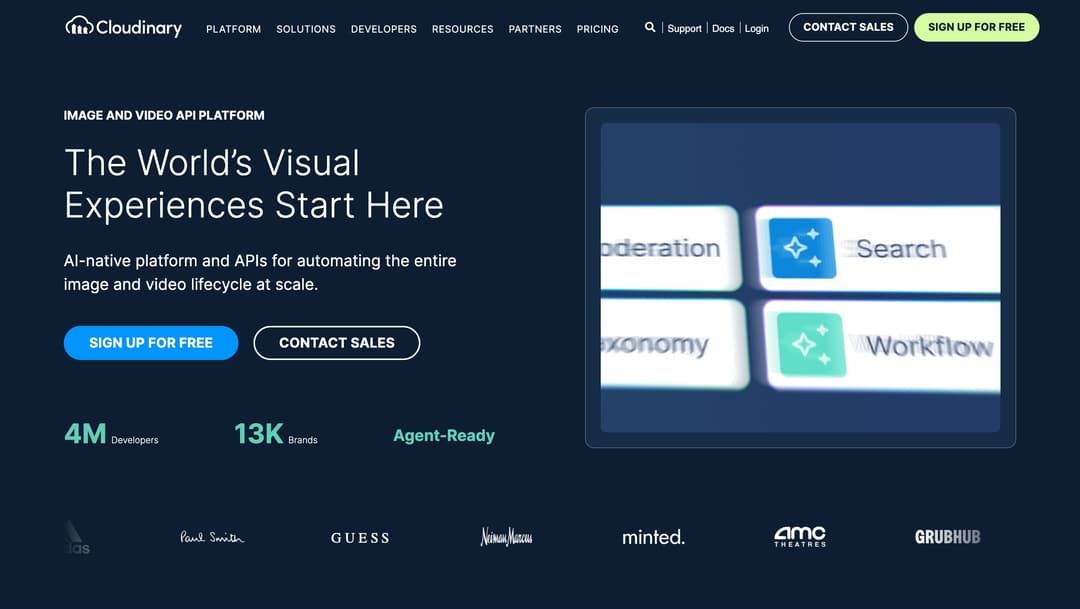This screenshot has height=609, width=1080.
Task: Open the Resources menu
Action: coord(462,29)
